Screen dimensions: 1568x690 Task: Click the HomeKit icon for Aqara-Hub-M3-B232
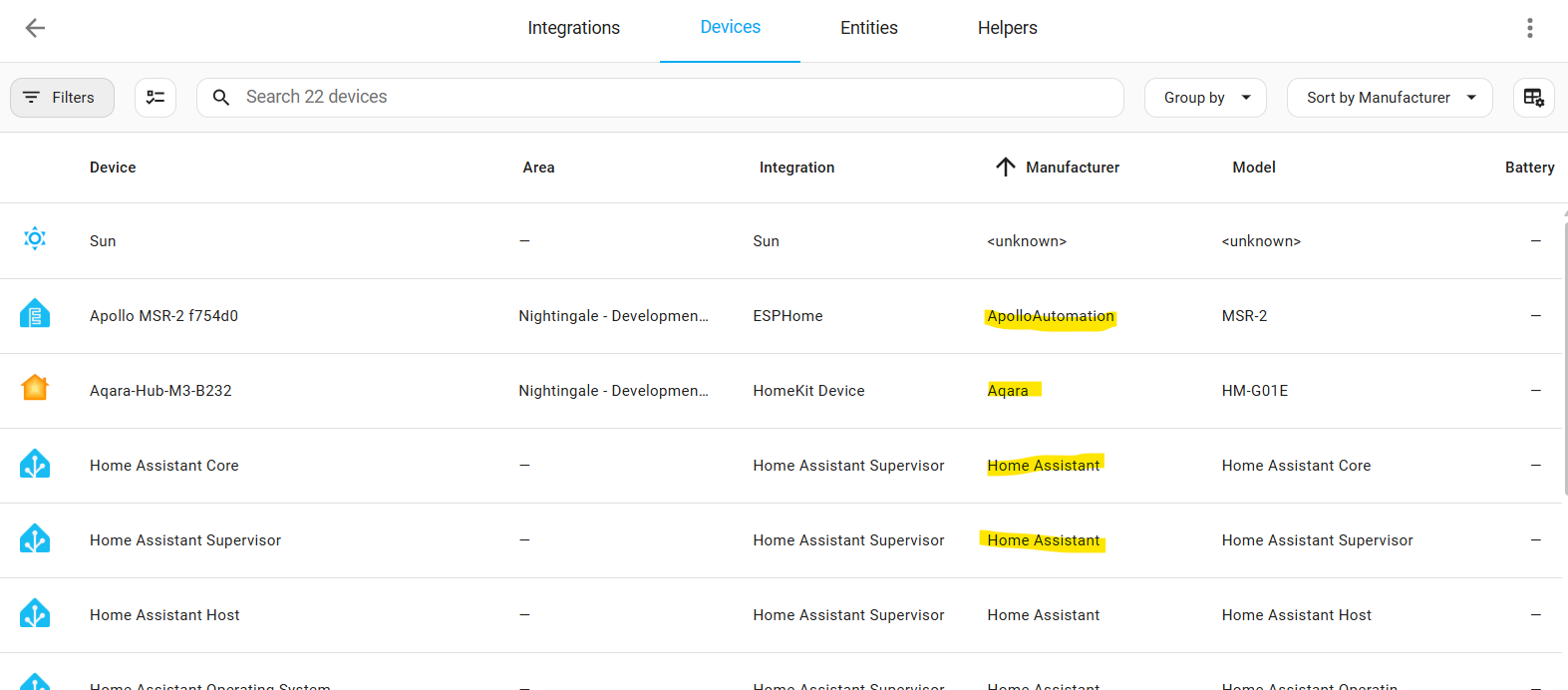coord(35,388)
